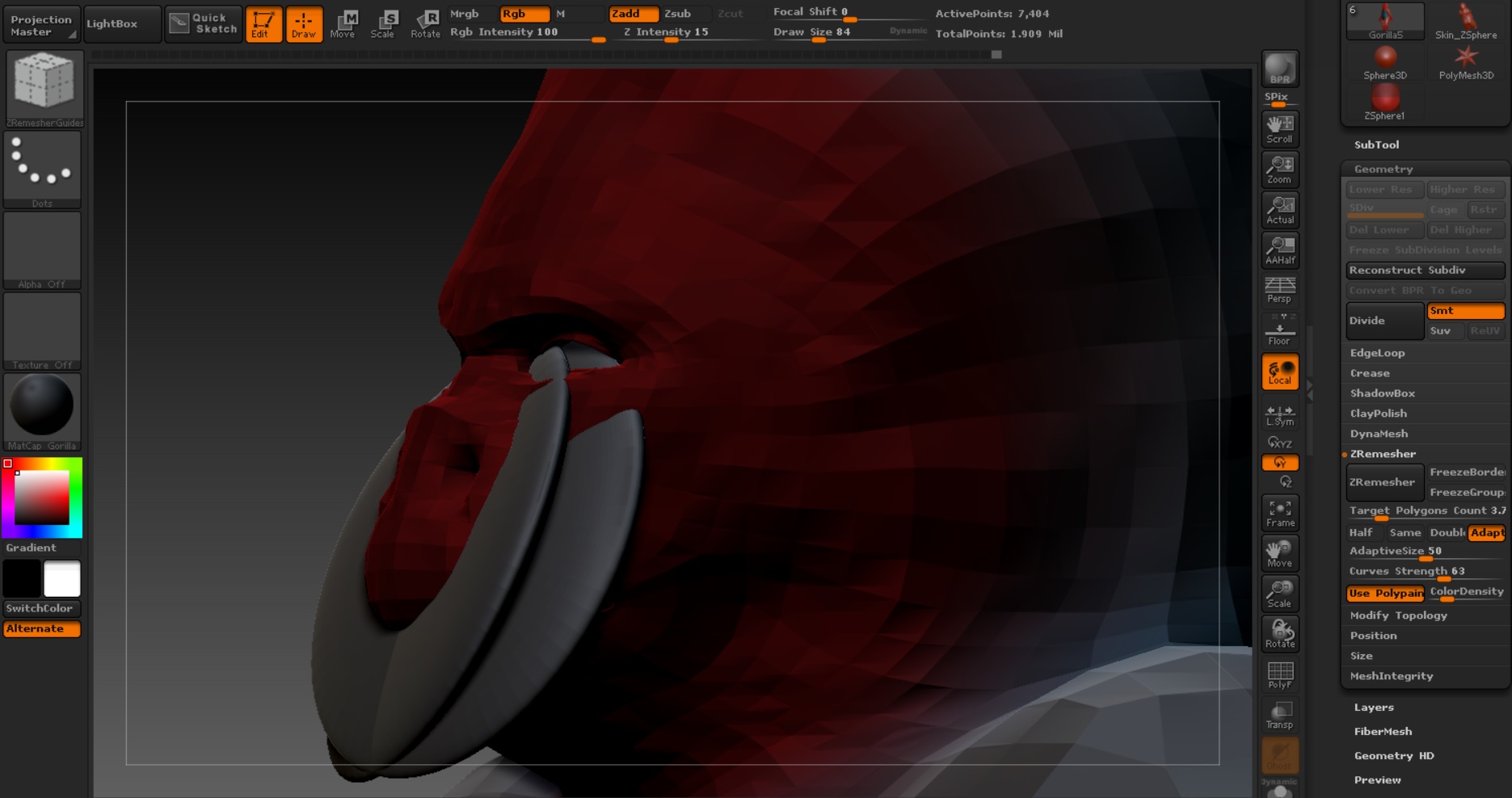Run the ZRemesher button
The height and width of the screenshot is (798, 1512).
tap(1385, 482)
